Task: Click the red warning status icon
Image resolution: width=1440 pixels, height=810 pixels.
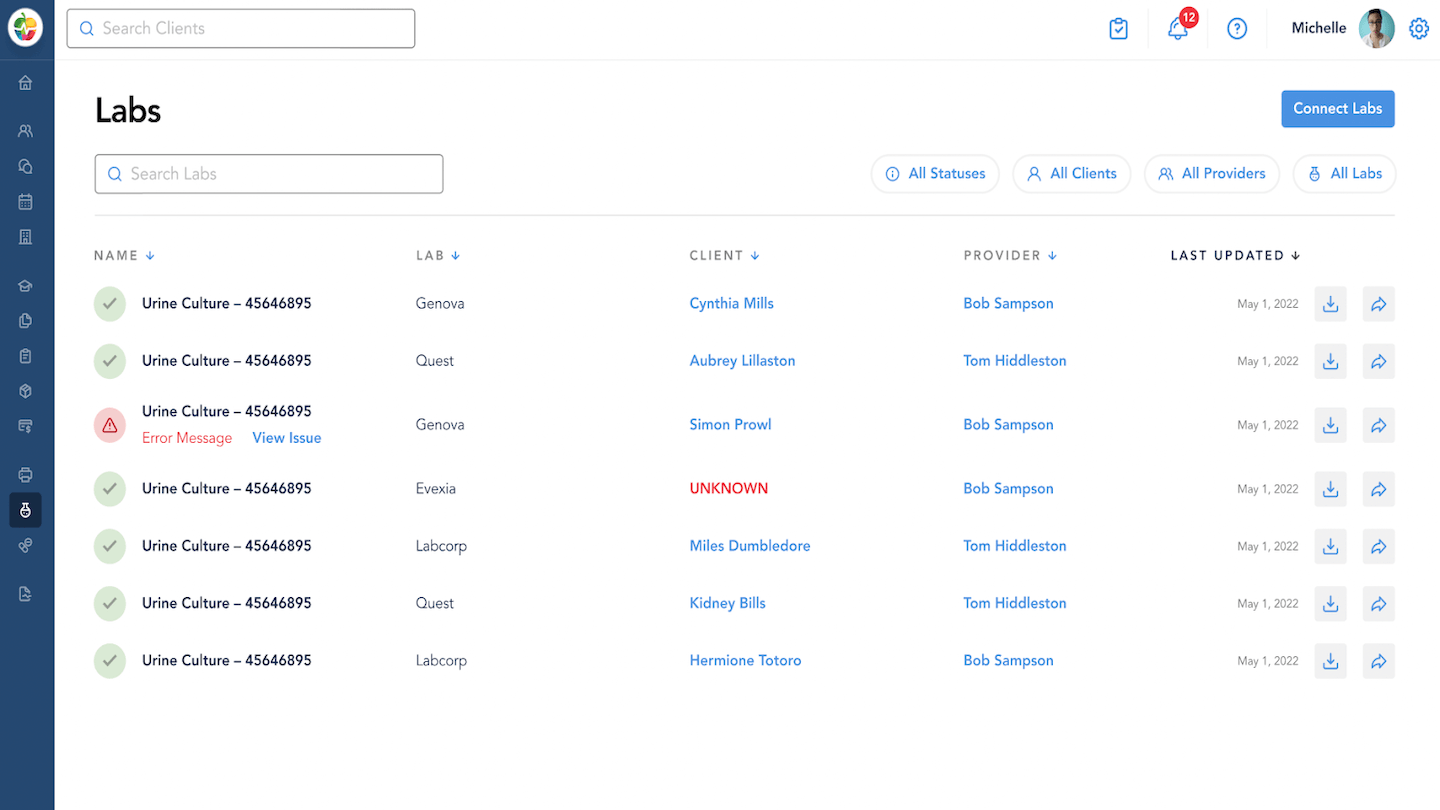Action: [110, 425]
